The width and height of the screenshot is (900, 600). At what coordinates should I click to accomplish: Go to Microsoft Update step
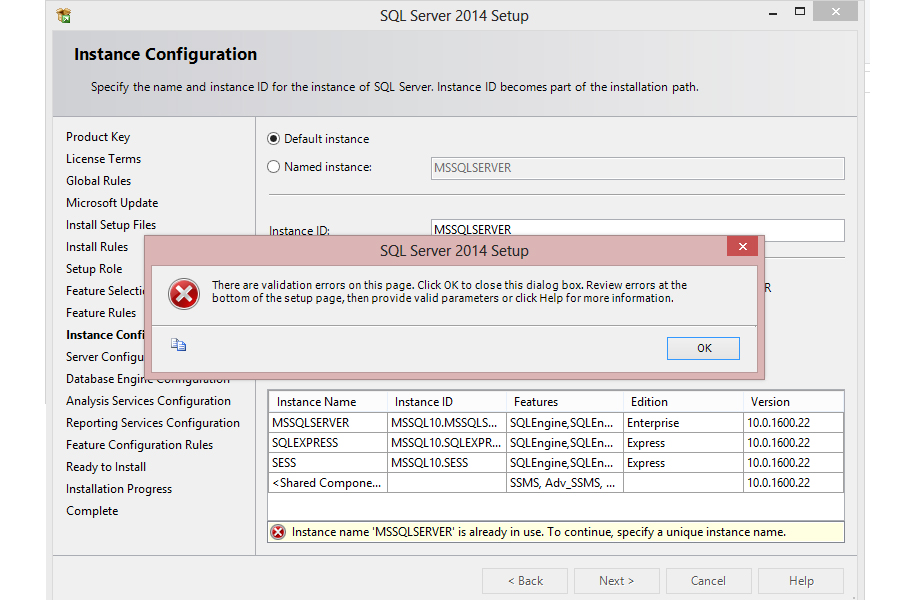(x=112, y=203)
